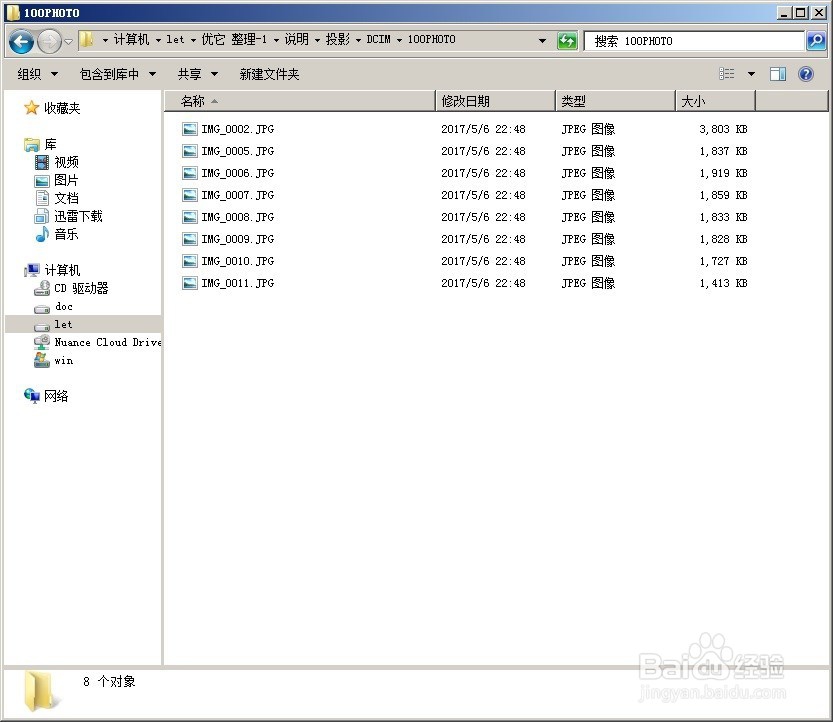Expand the 共享 menu
This screenshot has height=722, width=833.
click(x=190, y=73)
